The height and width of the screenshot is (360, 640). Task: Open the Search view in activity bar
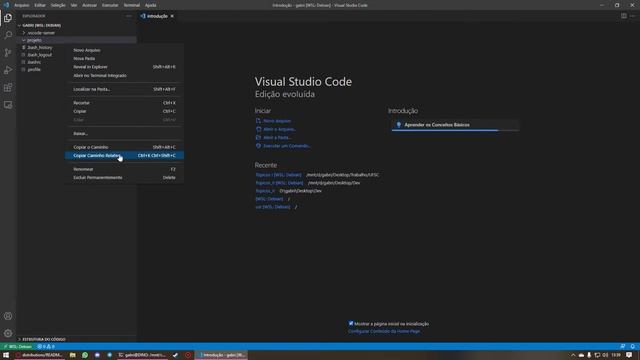pos(8,35)
